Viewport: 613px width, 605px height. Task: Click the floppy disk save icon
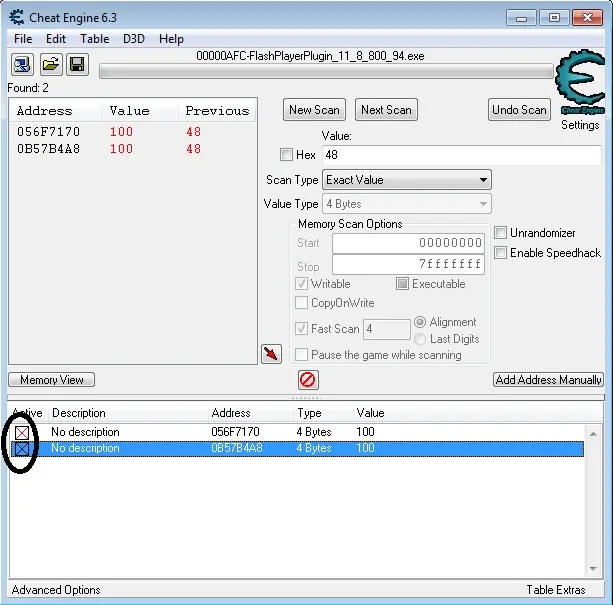(77, 64)
